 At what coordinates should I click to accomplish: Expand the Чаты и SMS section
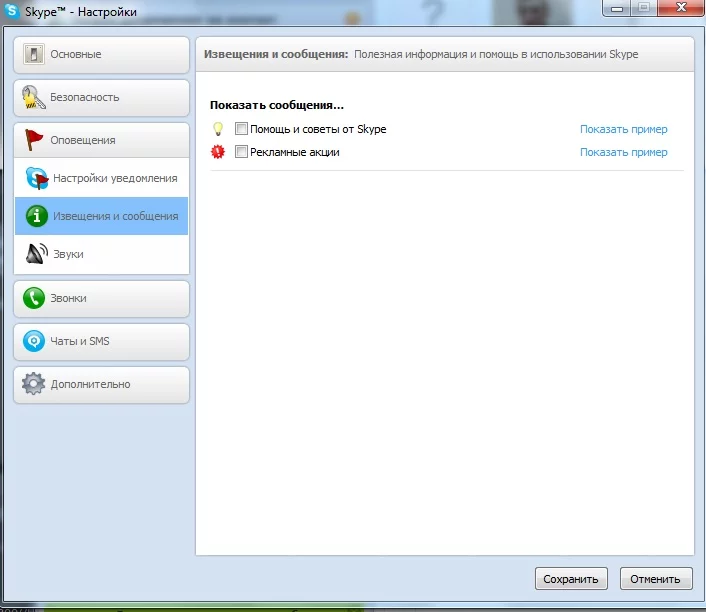click(x=101, y=342)
